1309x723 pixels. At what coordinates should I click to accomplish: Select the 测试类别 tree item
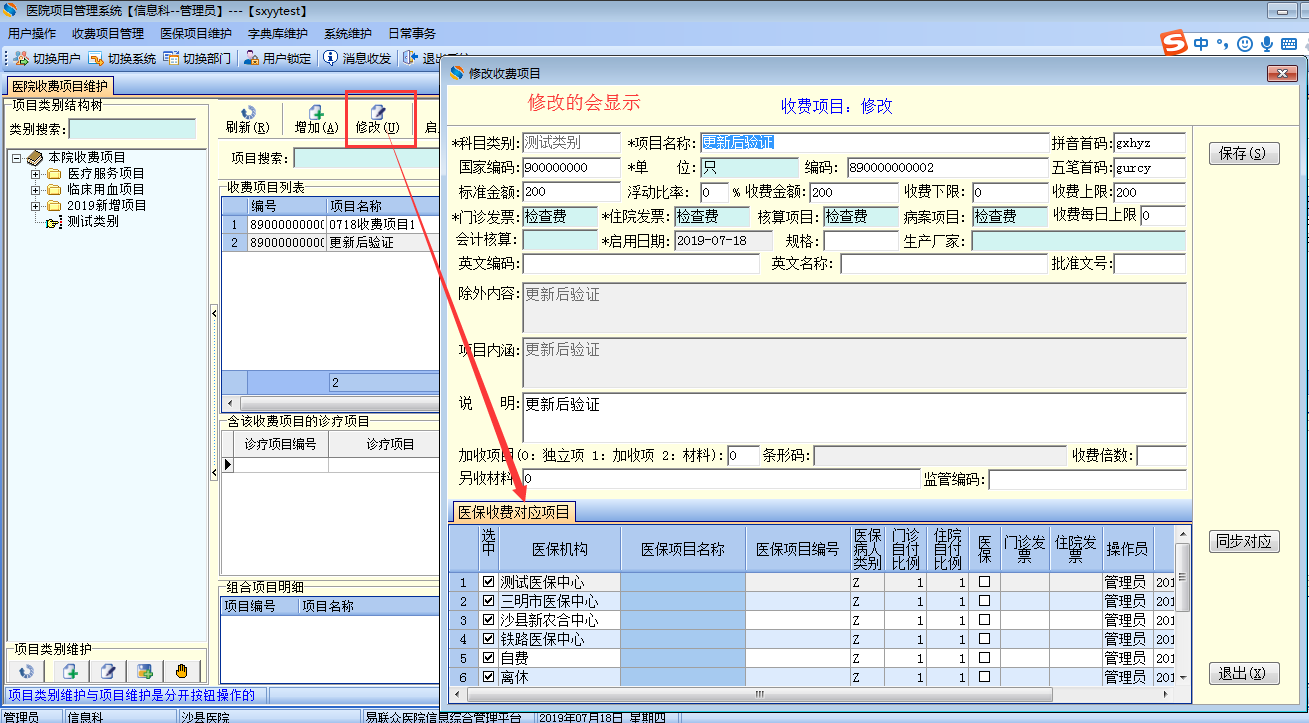coord(93,221)
